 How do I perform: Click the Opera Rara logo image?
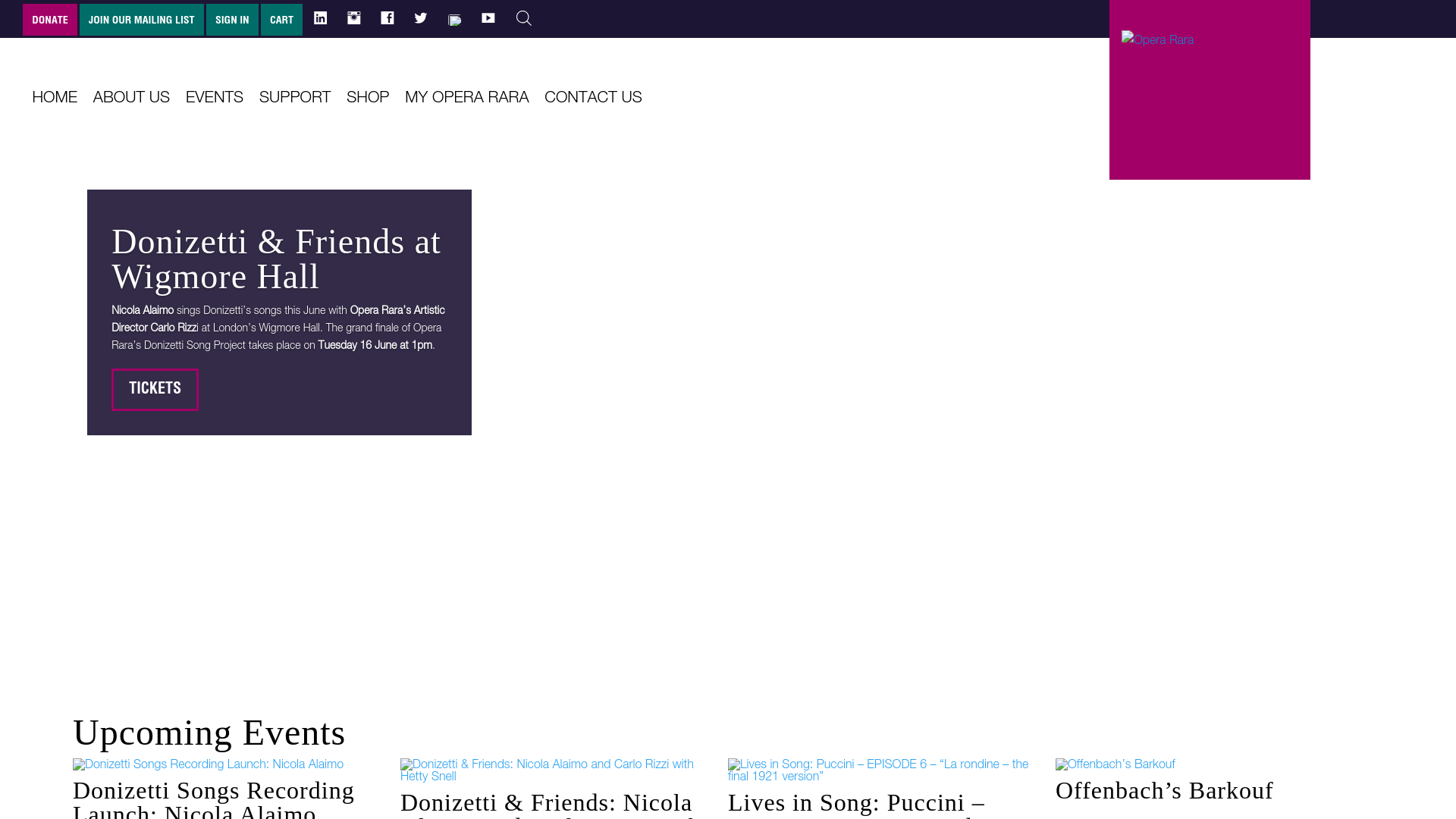point(1158,39)
